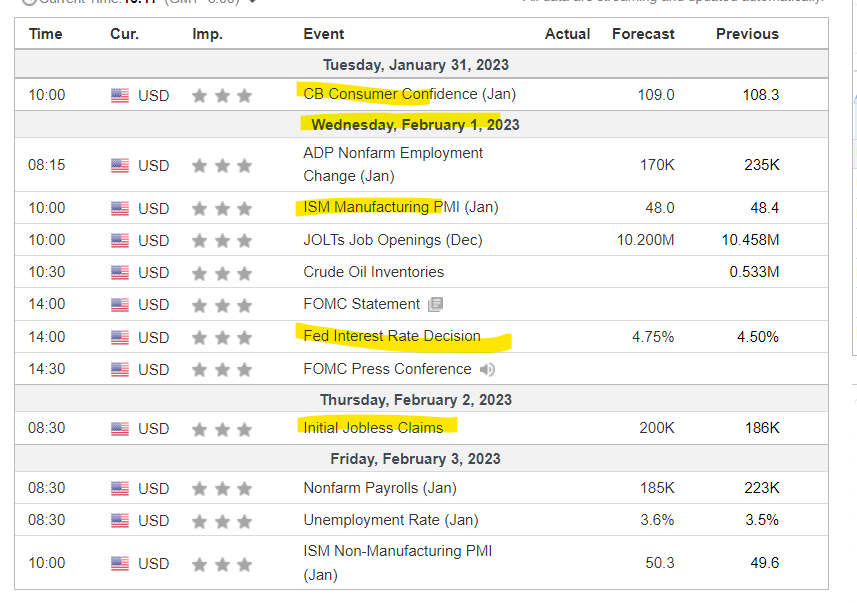The height and width of the screenshot is (603, 857).
Task: Click the Previous column header
Action: pos(747,34)
